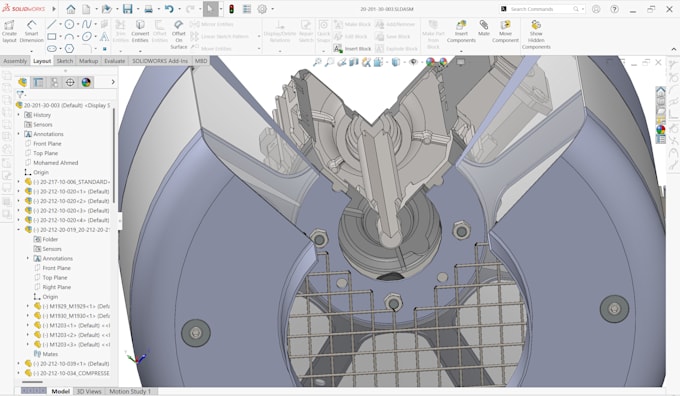Click Insert Components
The height and width of the screenshot is (396, 680).
(461, 32)
